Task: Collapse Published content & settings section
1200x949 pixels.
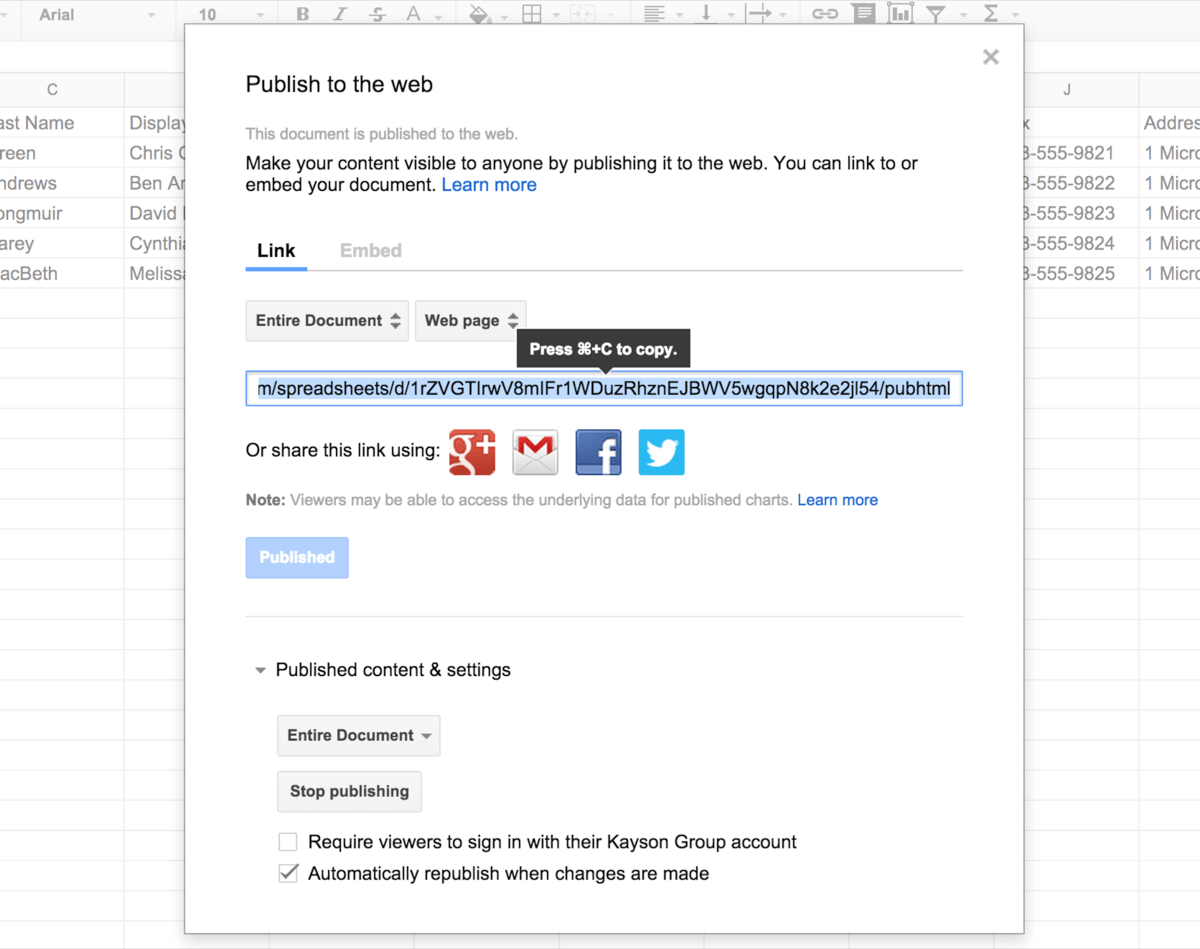Action: (x=261, y=670)
